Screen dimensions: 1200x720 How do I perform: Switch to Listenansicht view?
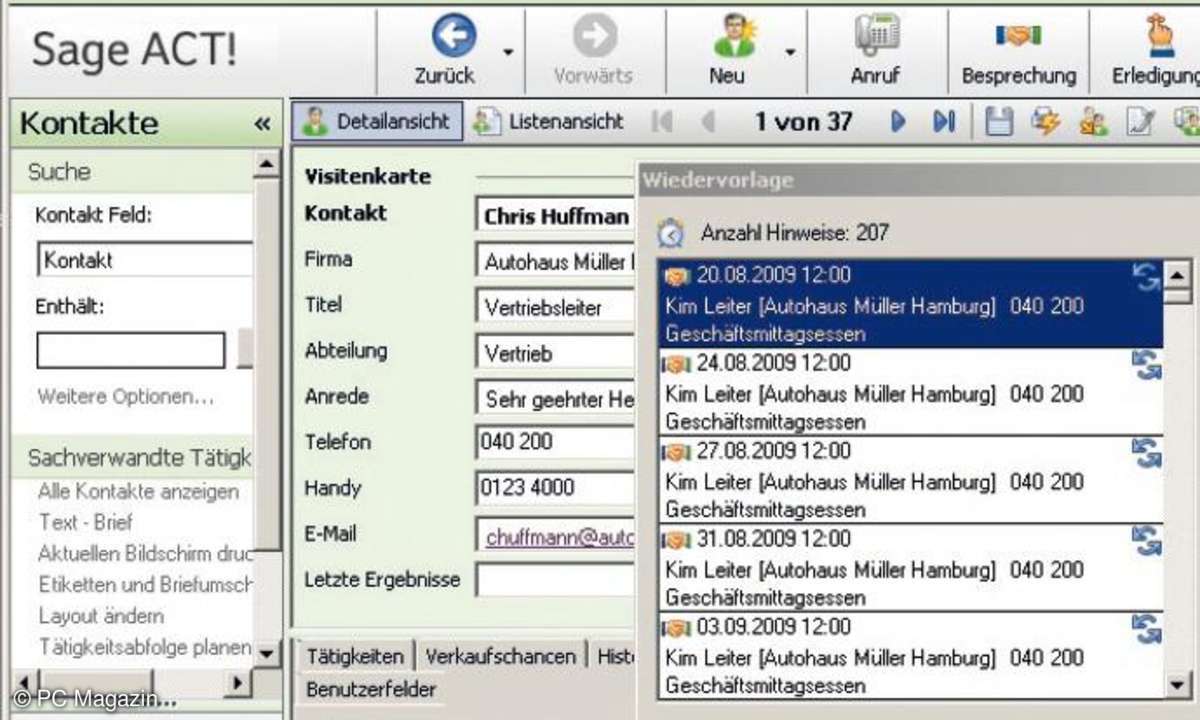[x=548, y=122]
